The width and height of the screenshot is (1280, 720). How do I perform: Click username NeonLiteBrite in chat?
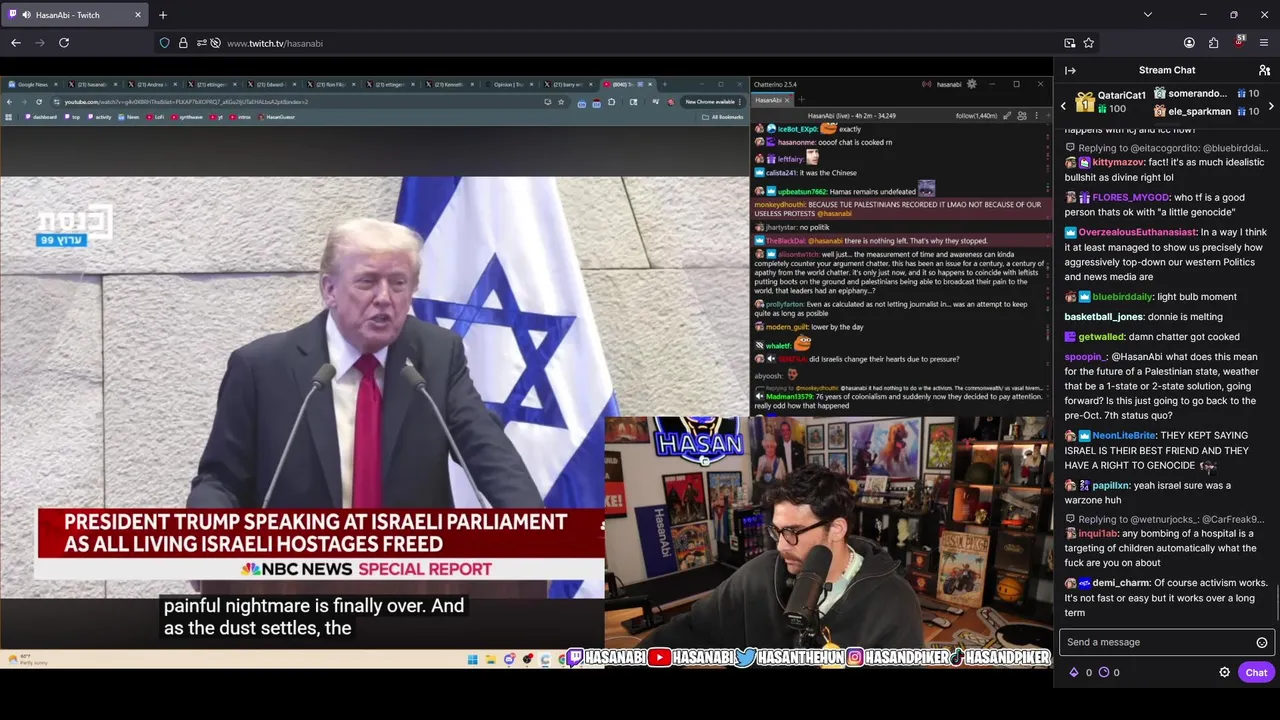pyautogui.click(x=1124, y=435)
